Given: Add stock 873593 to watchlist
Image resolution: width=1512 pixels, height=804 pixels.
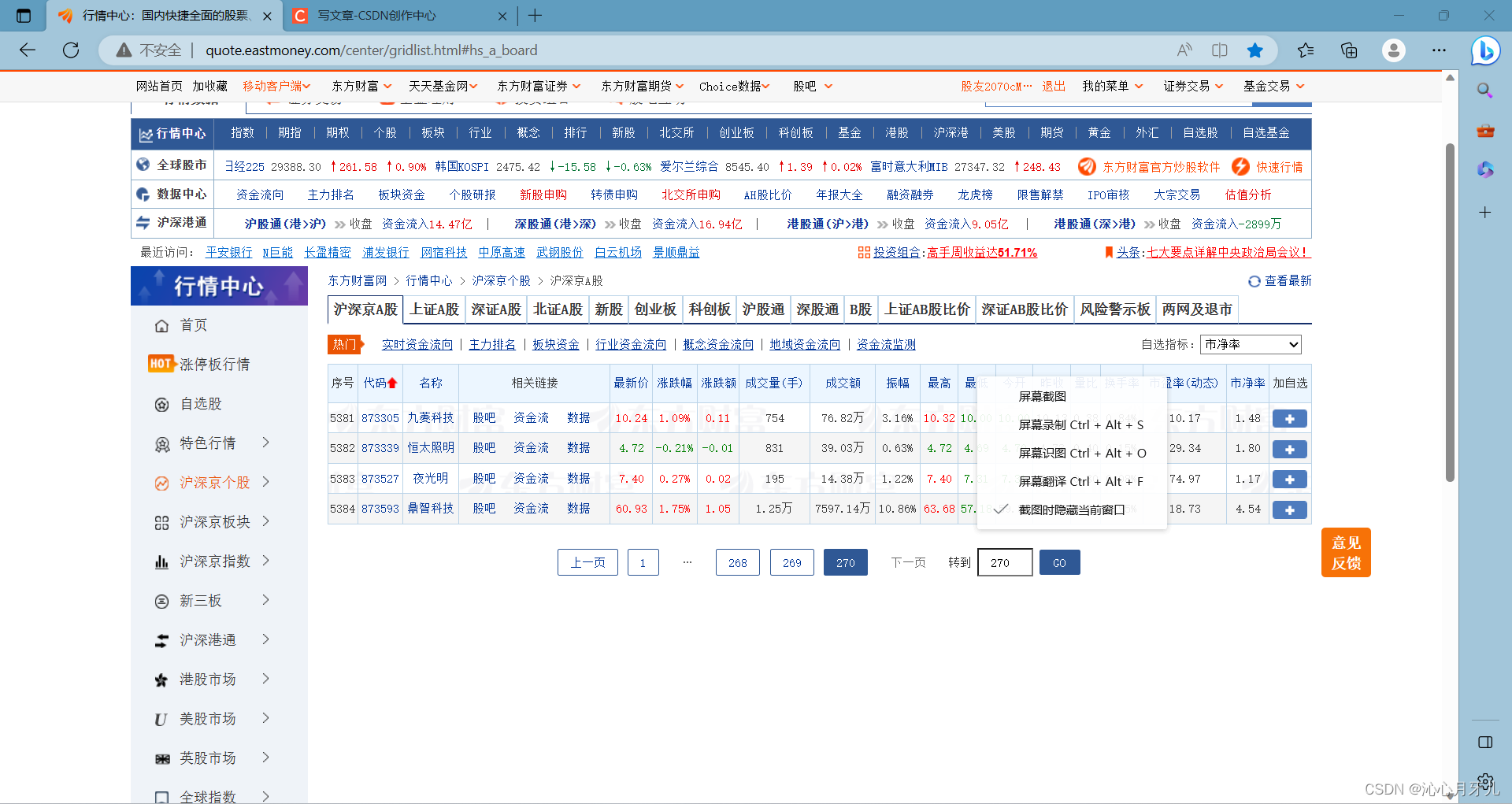Looking at the screenshot, I should coord(1289,509).
